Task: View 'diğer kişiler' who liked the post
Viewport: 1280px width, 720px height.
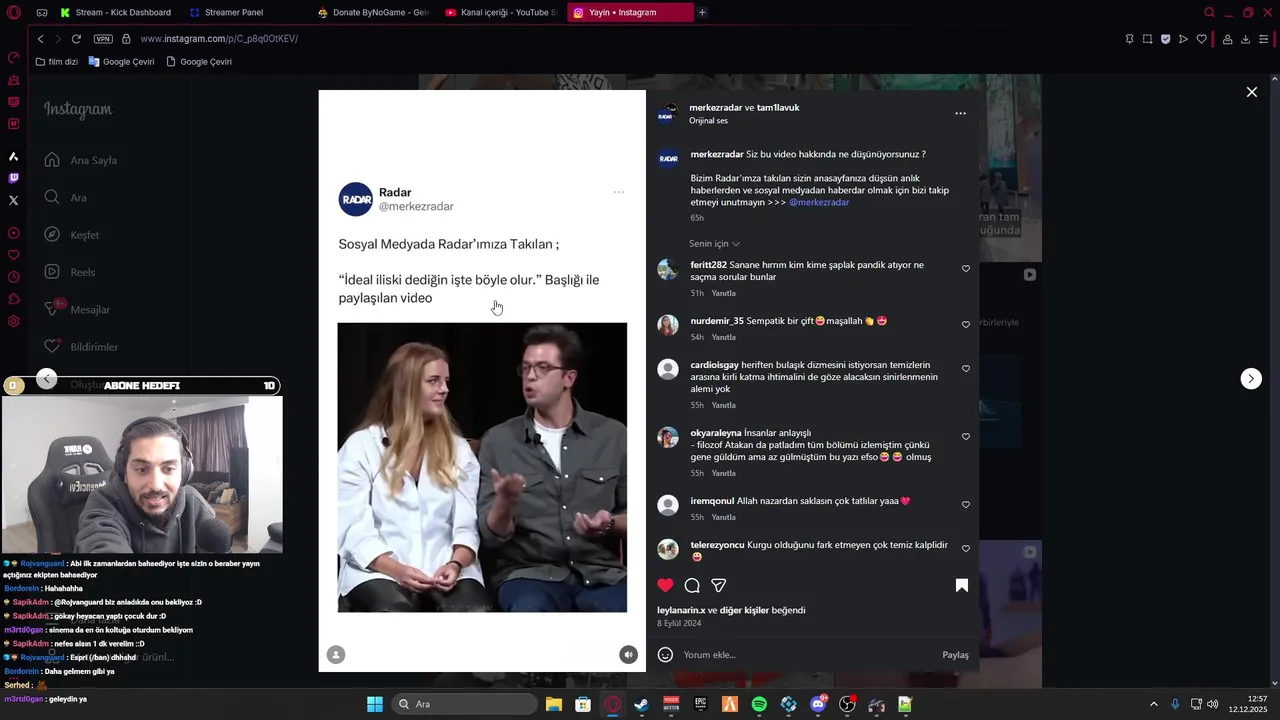Action: click(x=743, y=610)
